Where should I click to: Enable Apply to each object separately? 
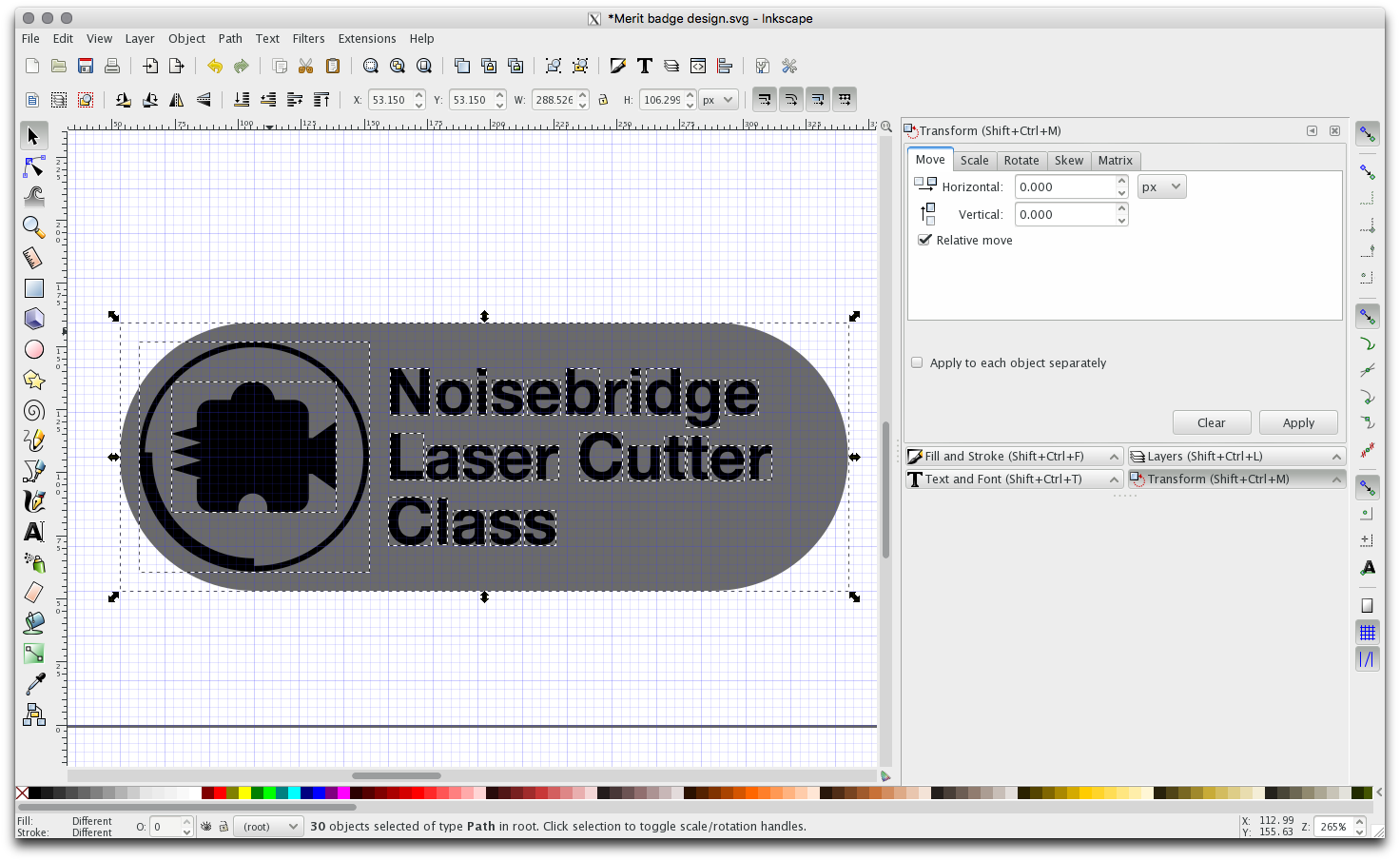[917, 362]
